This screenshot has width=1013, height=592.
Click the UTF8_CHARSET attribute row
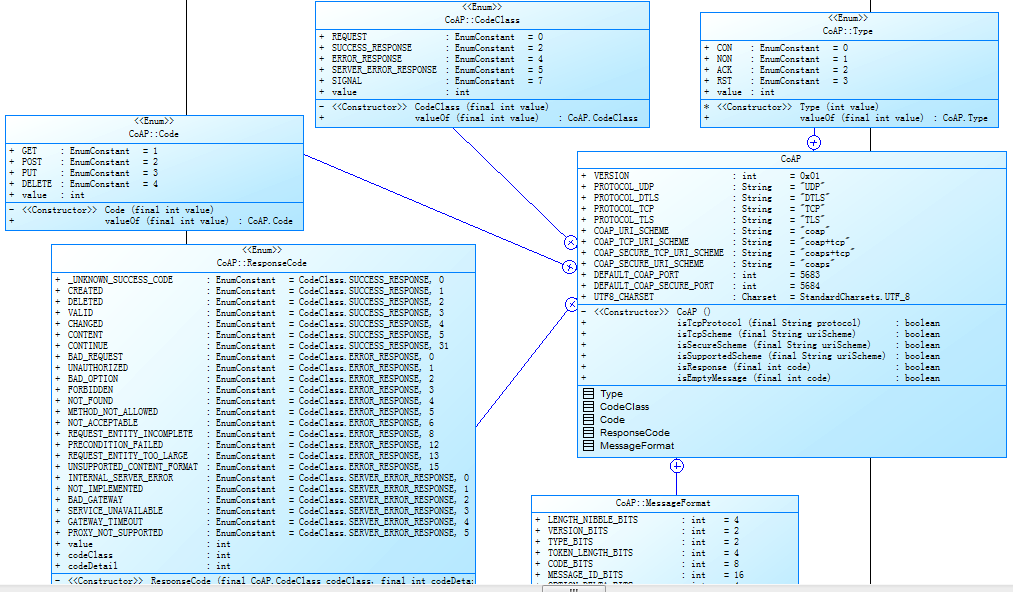click(746, 297)
